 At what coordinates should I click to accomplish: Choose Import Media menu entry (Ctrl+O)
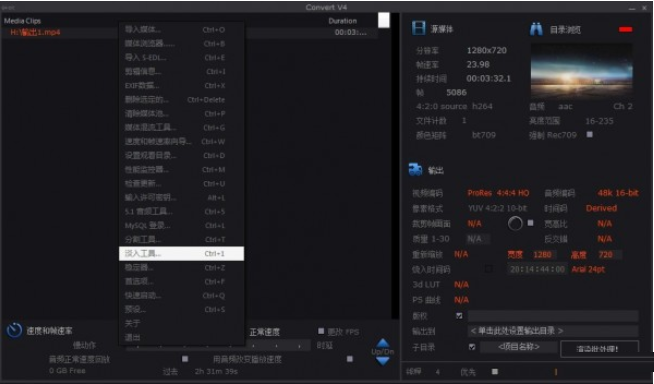(x=181, y=30)
